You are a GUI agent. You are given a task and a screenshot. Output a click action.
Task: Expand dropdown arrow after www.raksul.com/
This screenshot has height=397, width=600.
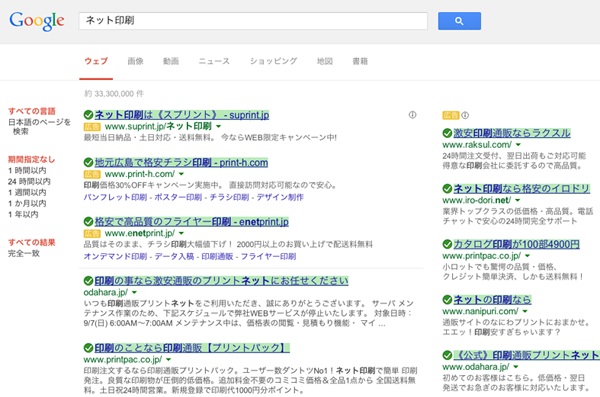click(x=518, y=145)
